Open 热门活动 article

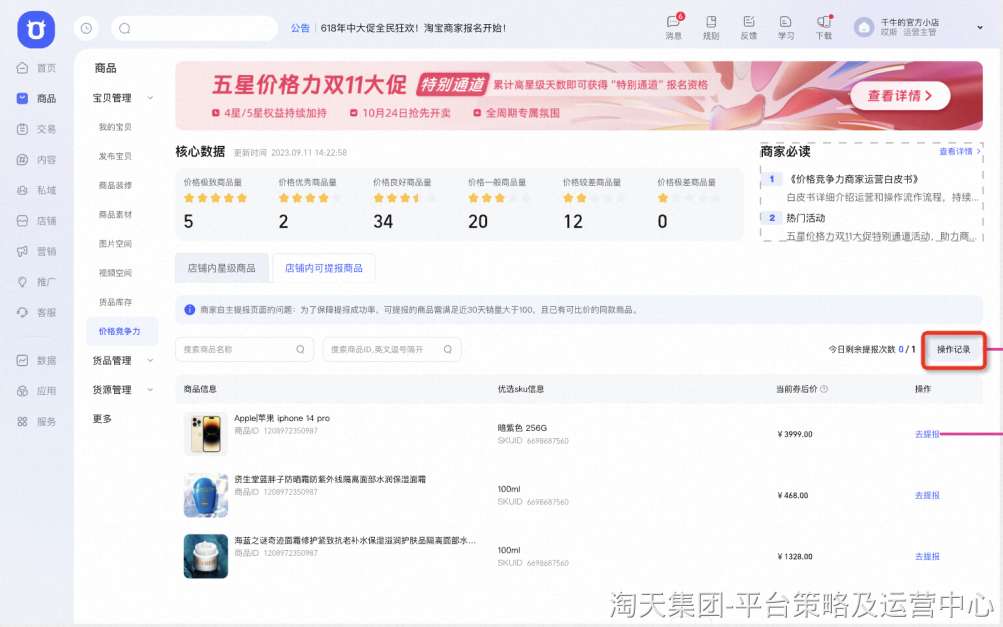click(x=805, y=218)
